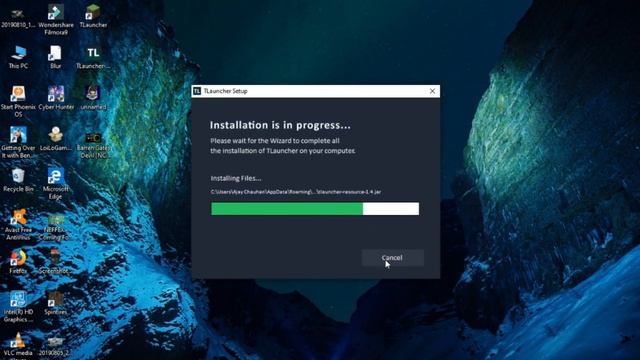
Task: Select the Avast Free Antivirus desktop icon
Action: click(x=18, y=224)
